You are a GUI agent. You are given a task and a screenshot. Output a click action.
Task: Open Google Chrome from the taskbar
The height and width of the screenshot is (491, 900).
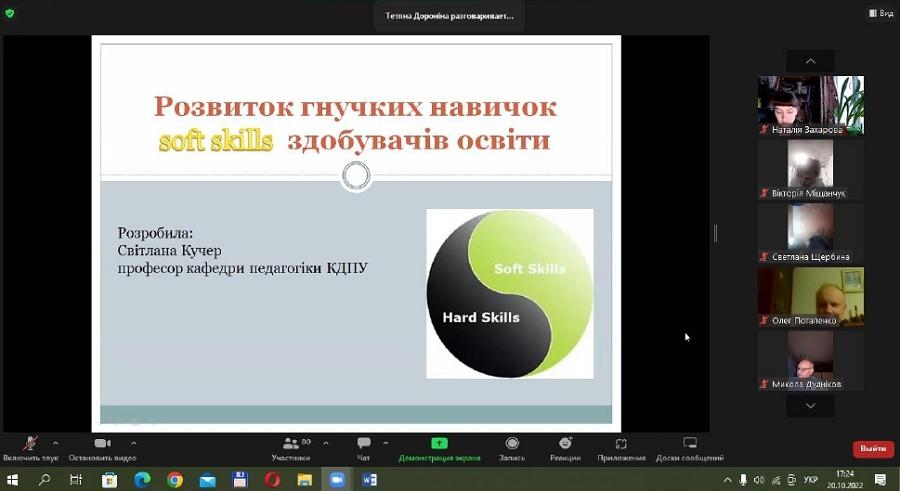pos(175,480)
